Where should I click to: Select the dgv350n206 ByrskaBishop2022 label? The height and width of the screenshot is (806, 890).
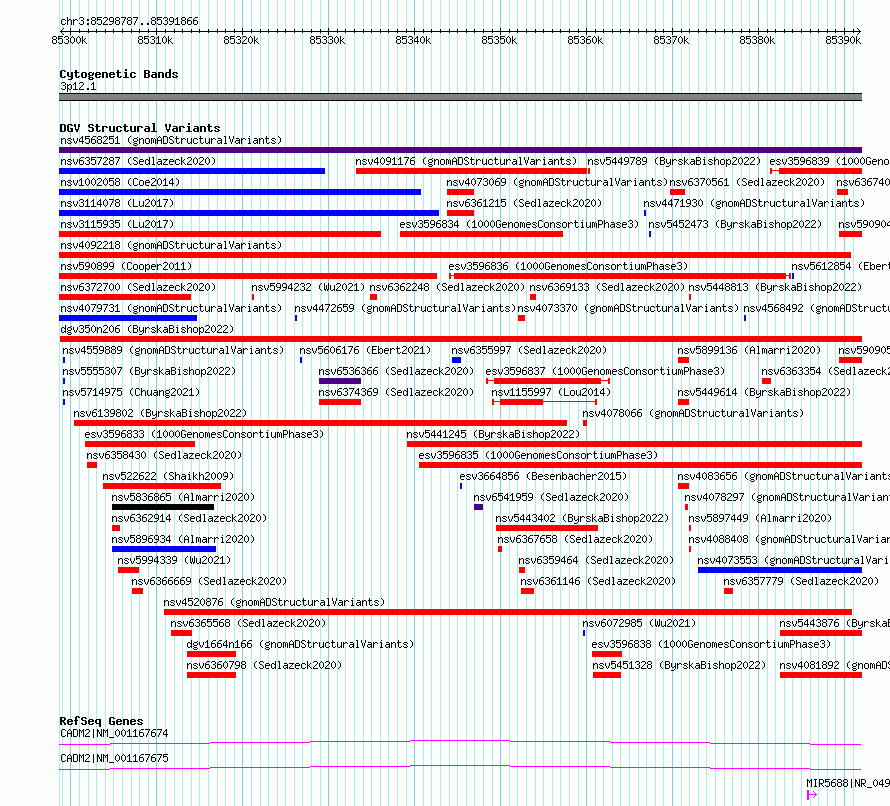[147, 329]
